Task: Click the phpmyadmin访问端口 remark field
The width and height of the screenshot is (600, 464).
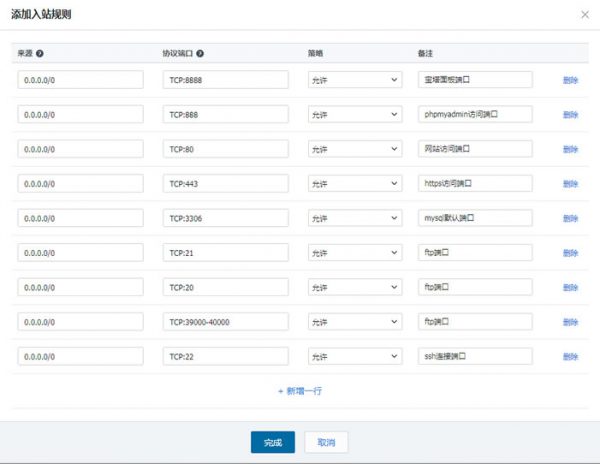Action: 475,114
